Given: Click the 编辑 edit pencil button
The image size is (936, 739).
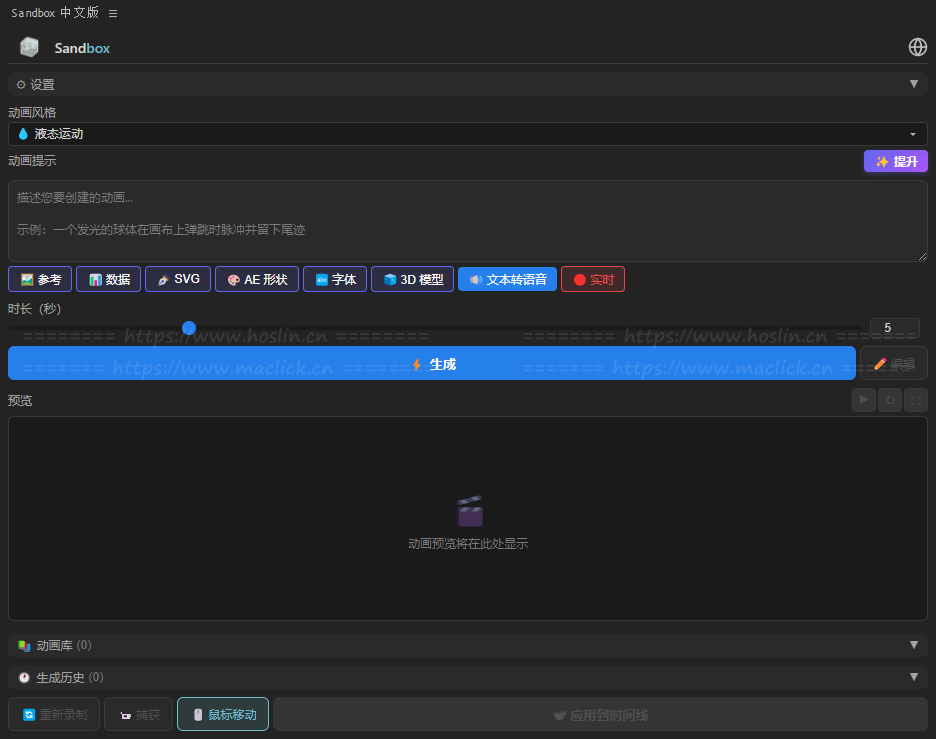Looking at the screenshot, I should pyautogui.click(x=894, y=364).
